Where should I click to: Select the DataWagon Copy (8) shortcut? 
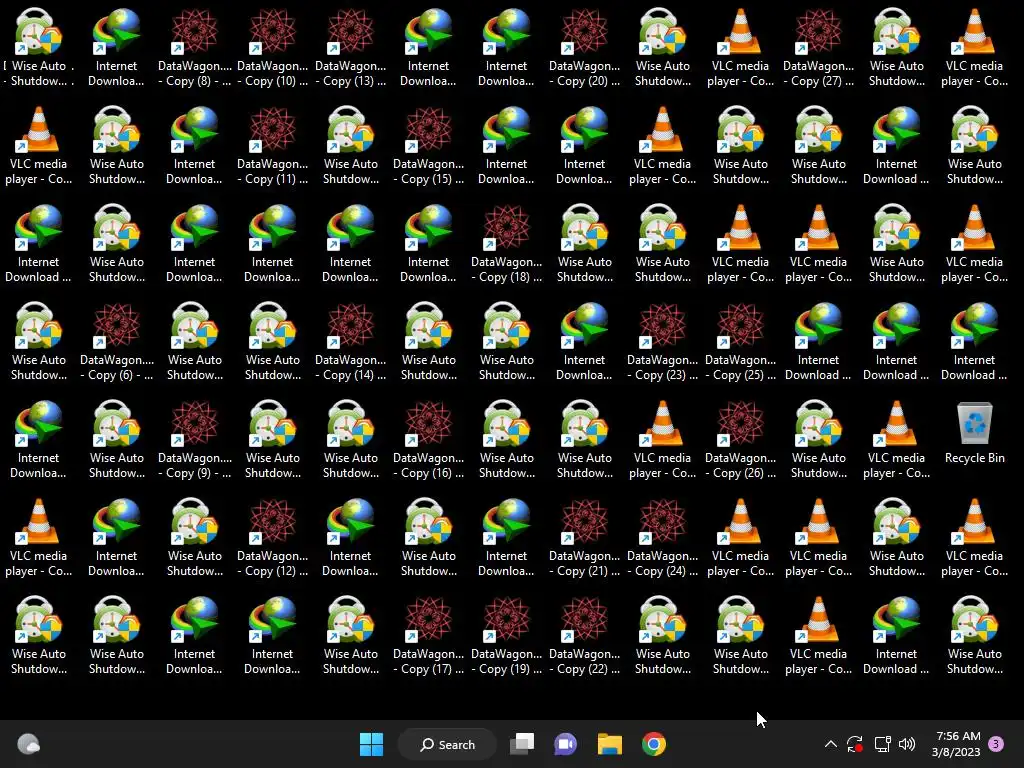[195, 48]
